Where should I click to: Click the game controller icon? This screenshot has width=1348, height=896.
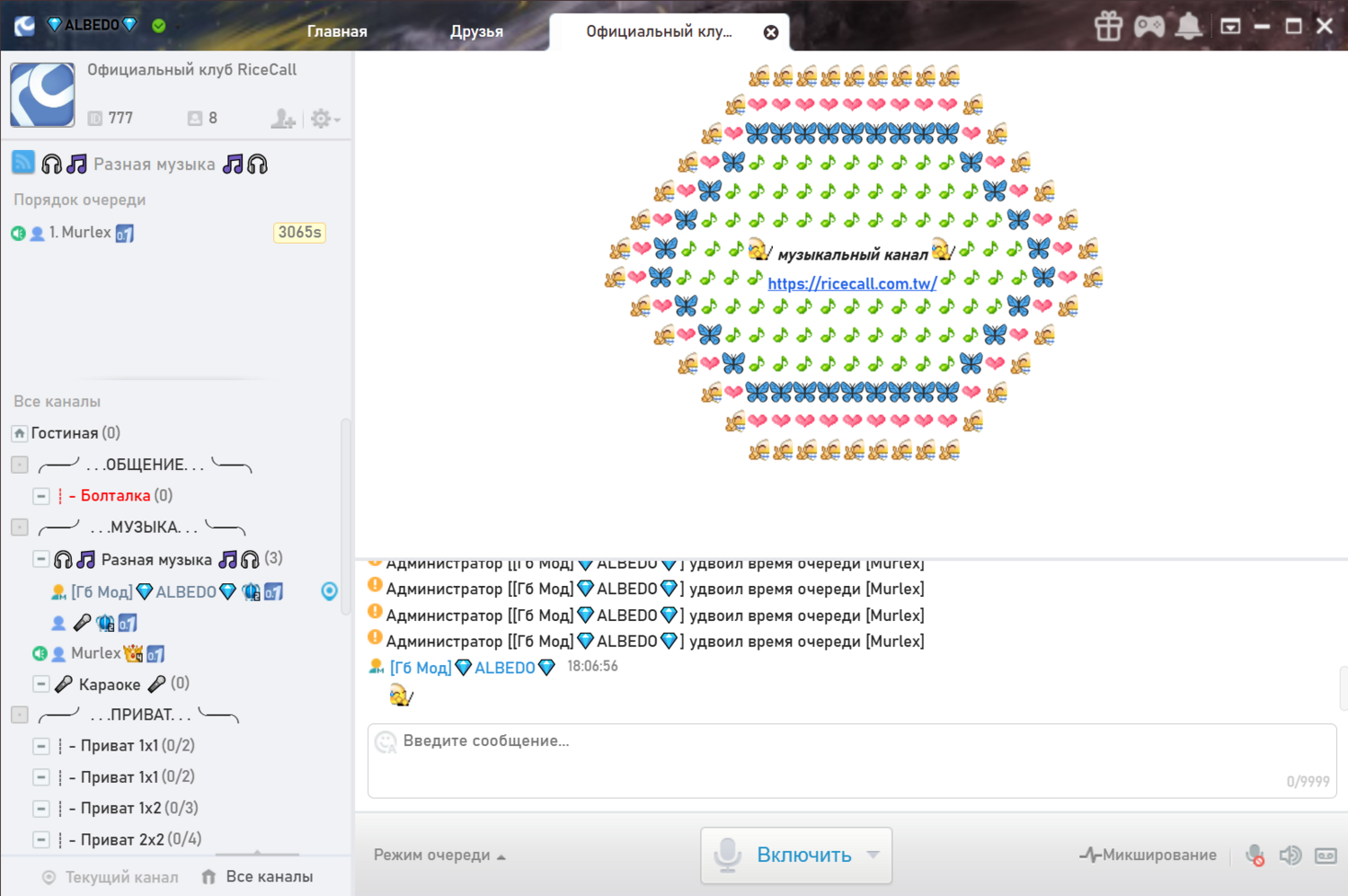[1148, 27]
